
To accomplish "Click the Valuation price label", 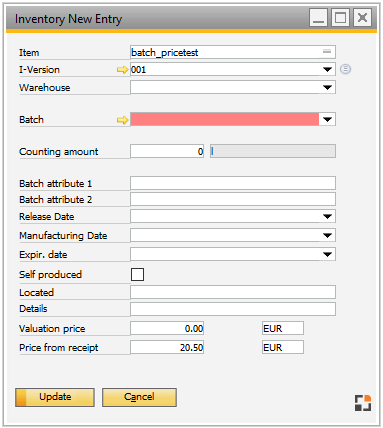I will pos(52,329).
